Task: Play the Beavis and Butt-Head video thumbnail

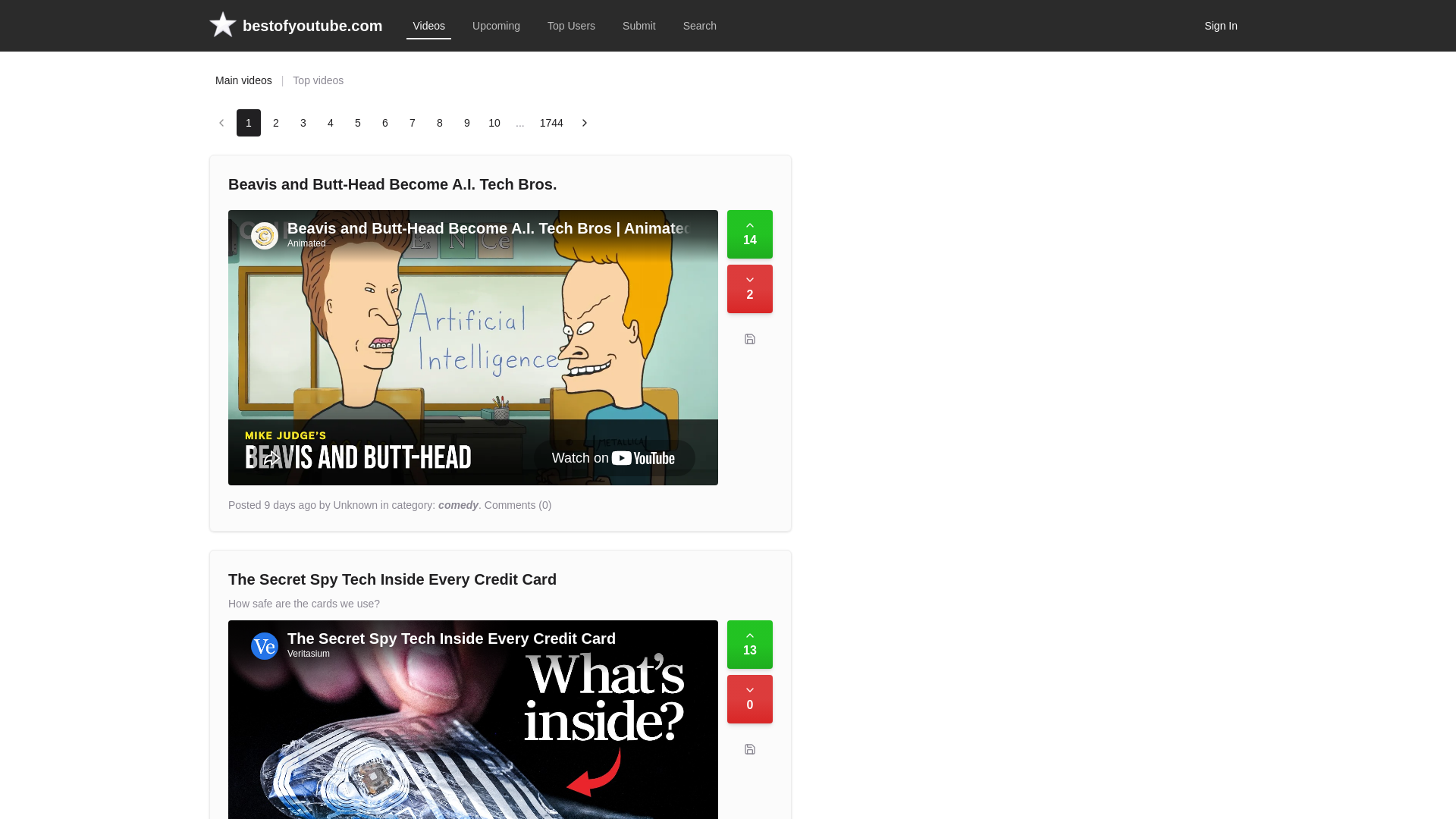Action: [473, 347]
